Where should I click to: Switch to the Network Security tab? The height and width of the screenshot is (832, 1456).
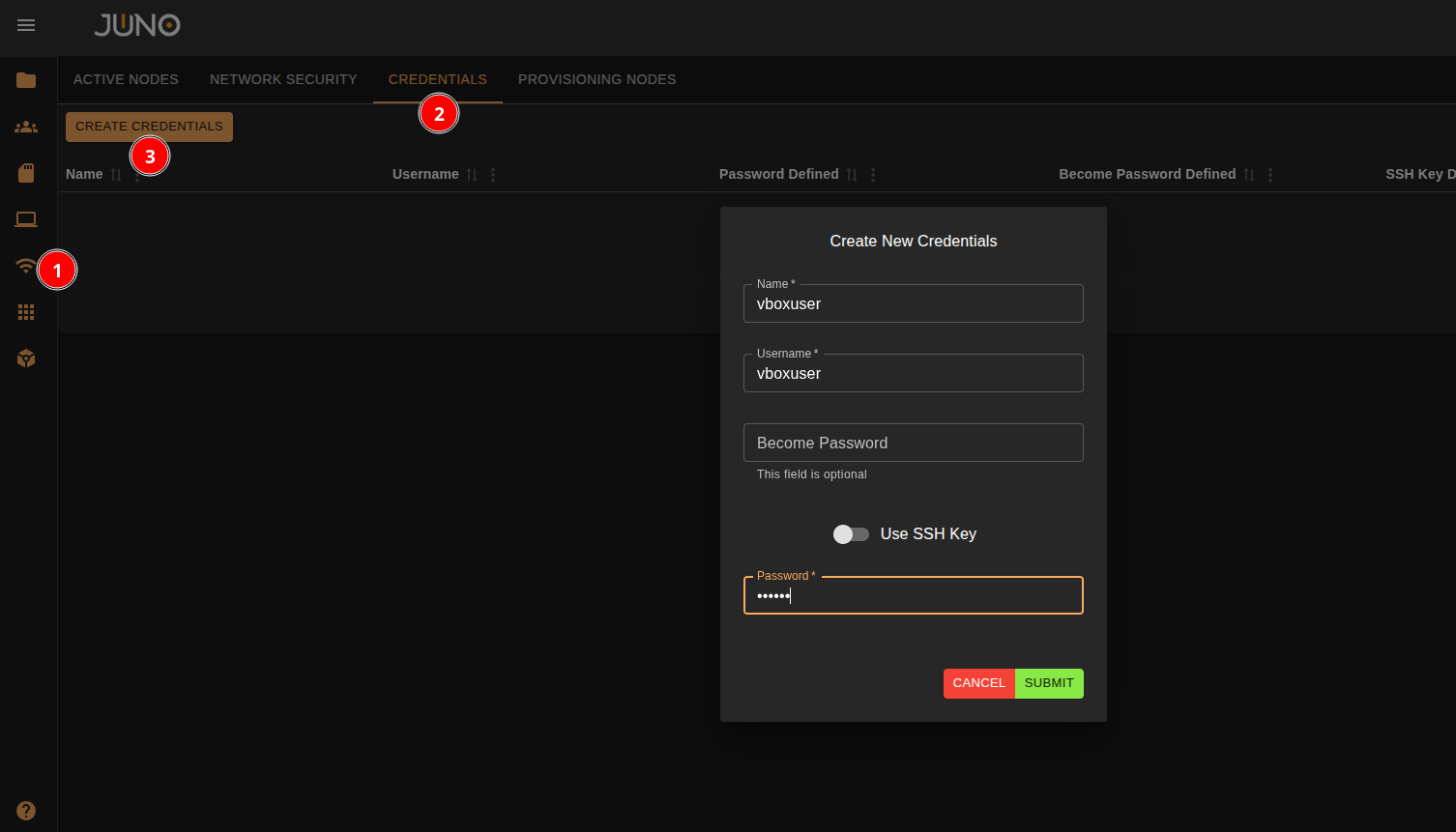click(283, 79)
